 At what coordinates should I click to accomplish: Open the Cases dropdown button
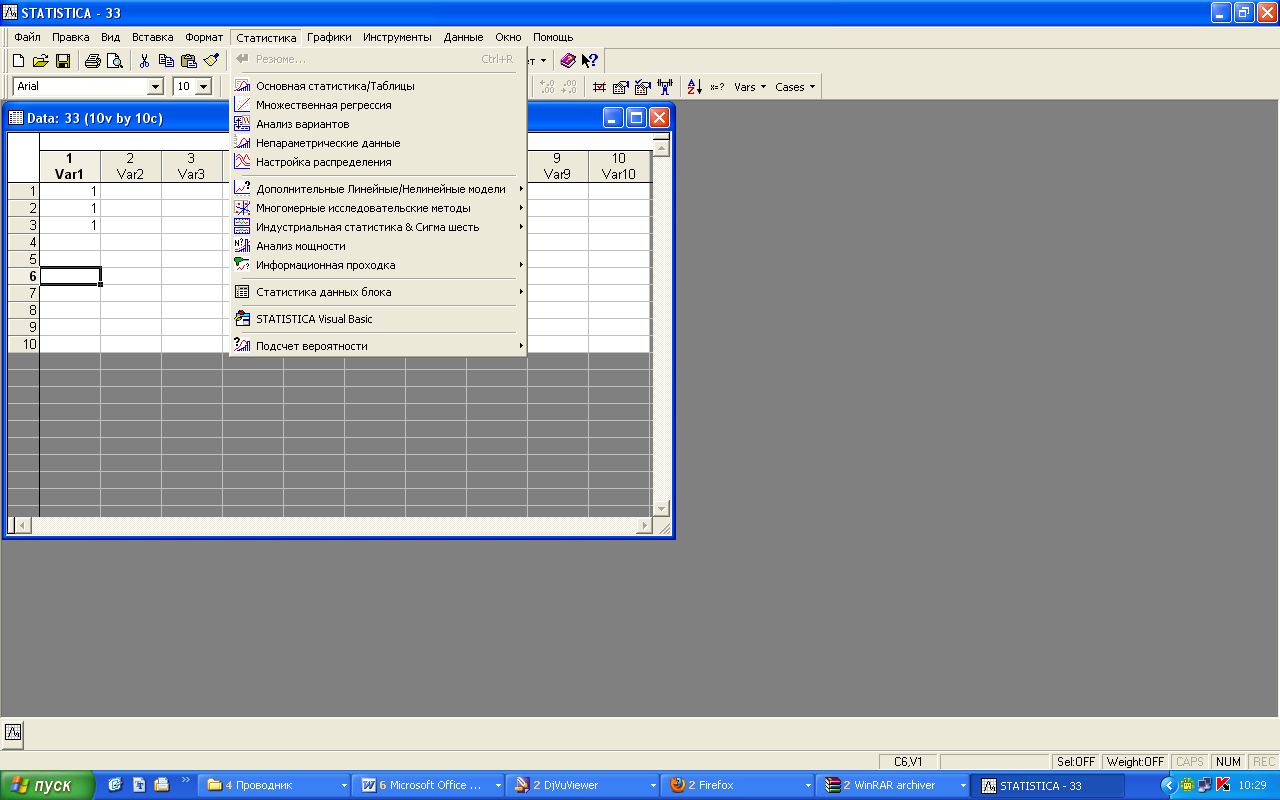(x=795, y=87)
